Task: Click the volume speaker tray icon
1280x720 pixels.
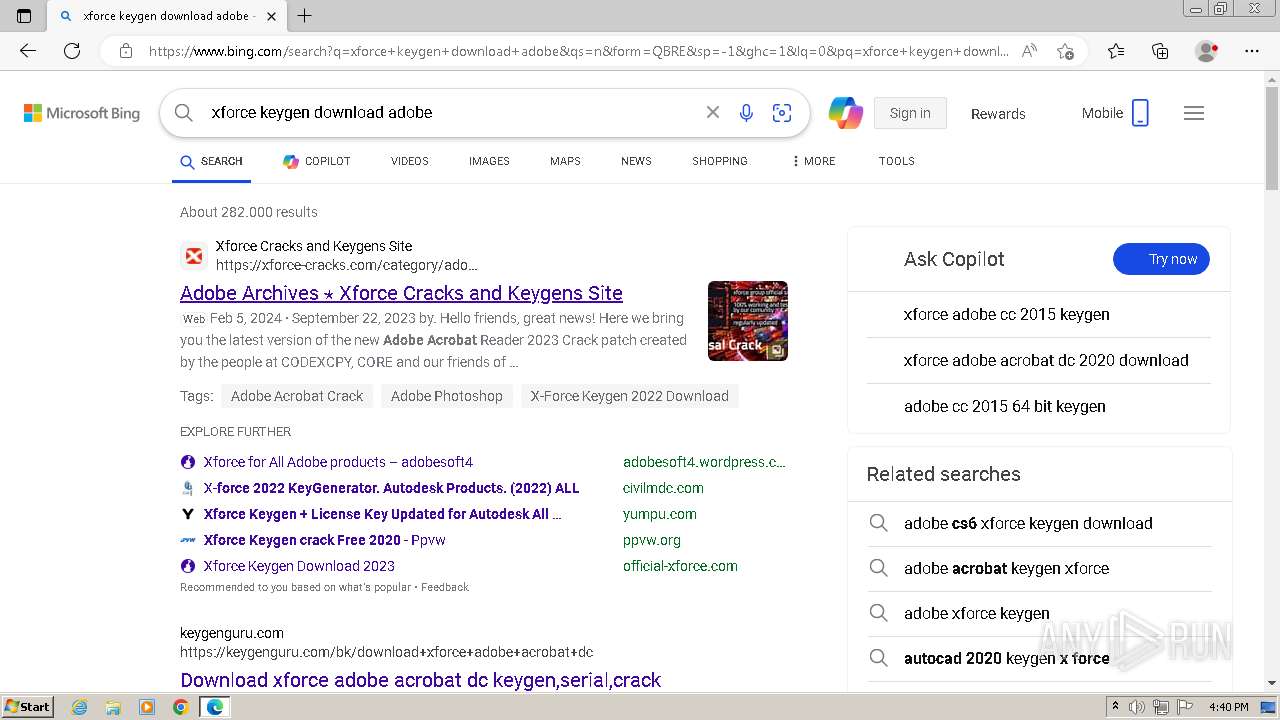Action: point(1137,707)
